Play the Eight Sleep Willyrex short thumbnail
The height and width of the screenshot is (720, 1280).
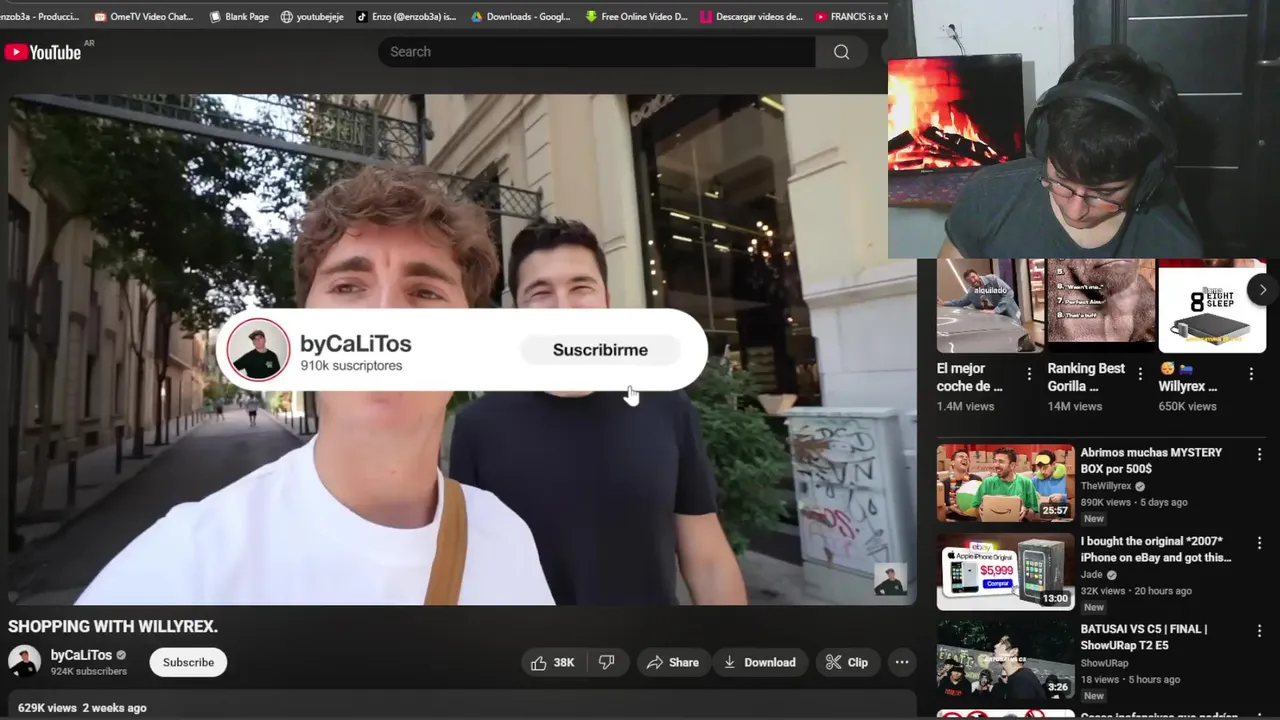1212,306
